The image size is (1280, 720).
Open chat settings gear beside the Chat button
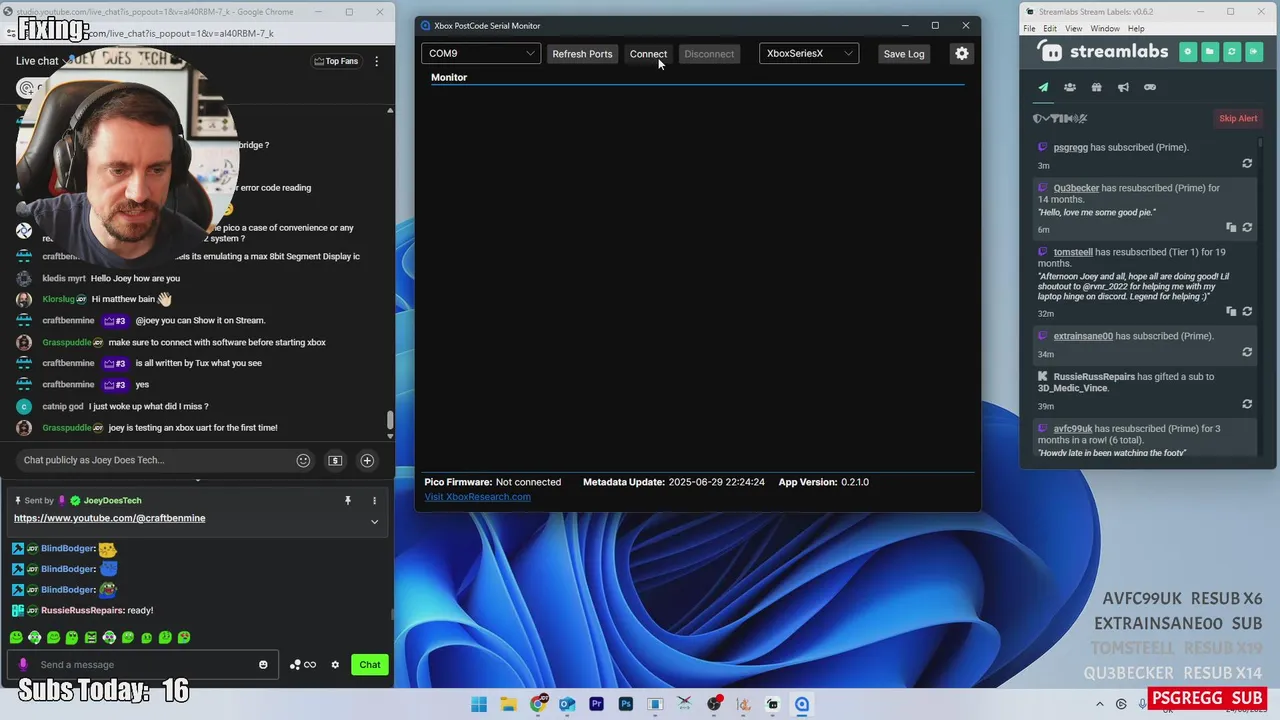(335, 665)
